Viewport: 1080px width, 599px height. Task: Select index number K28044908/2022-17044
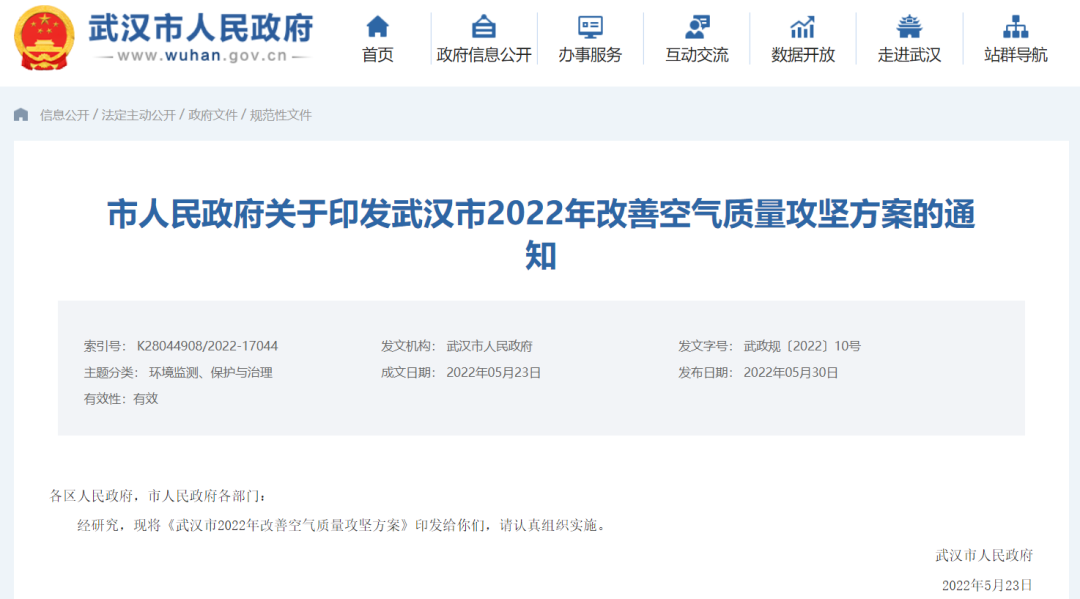[207, 346]
